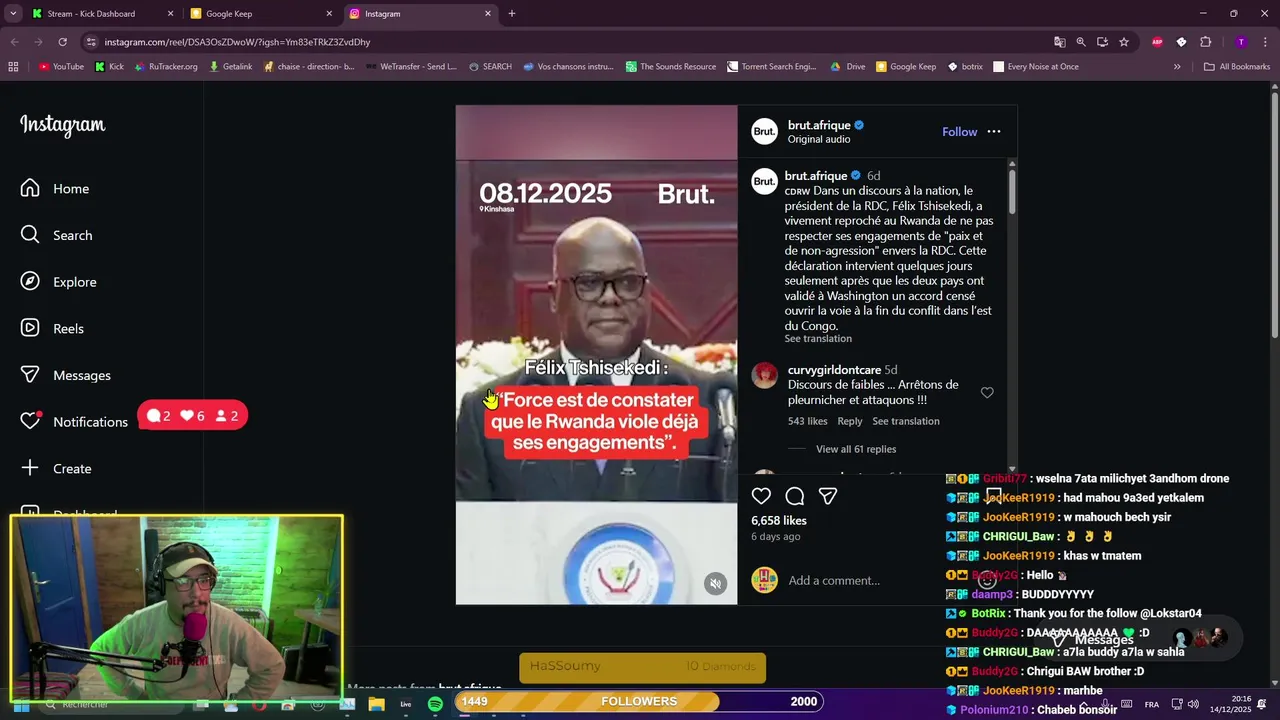Switch to Google Keep tab
Viewport: 1280px width, 720px height.
coord(263,14)
